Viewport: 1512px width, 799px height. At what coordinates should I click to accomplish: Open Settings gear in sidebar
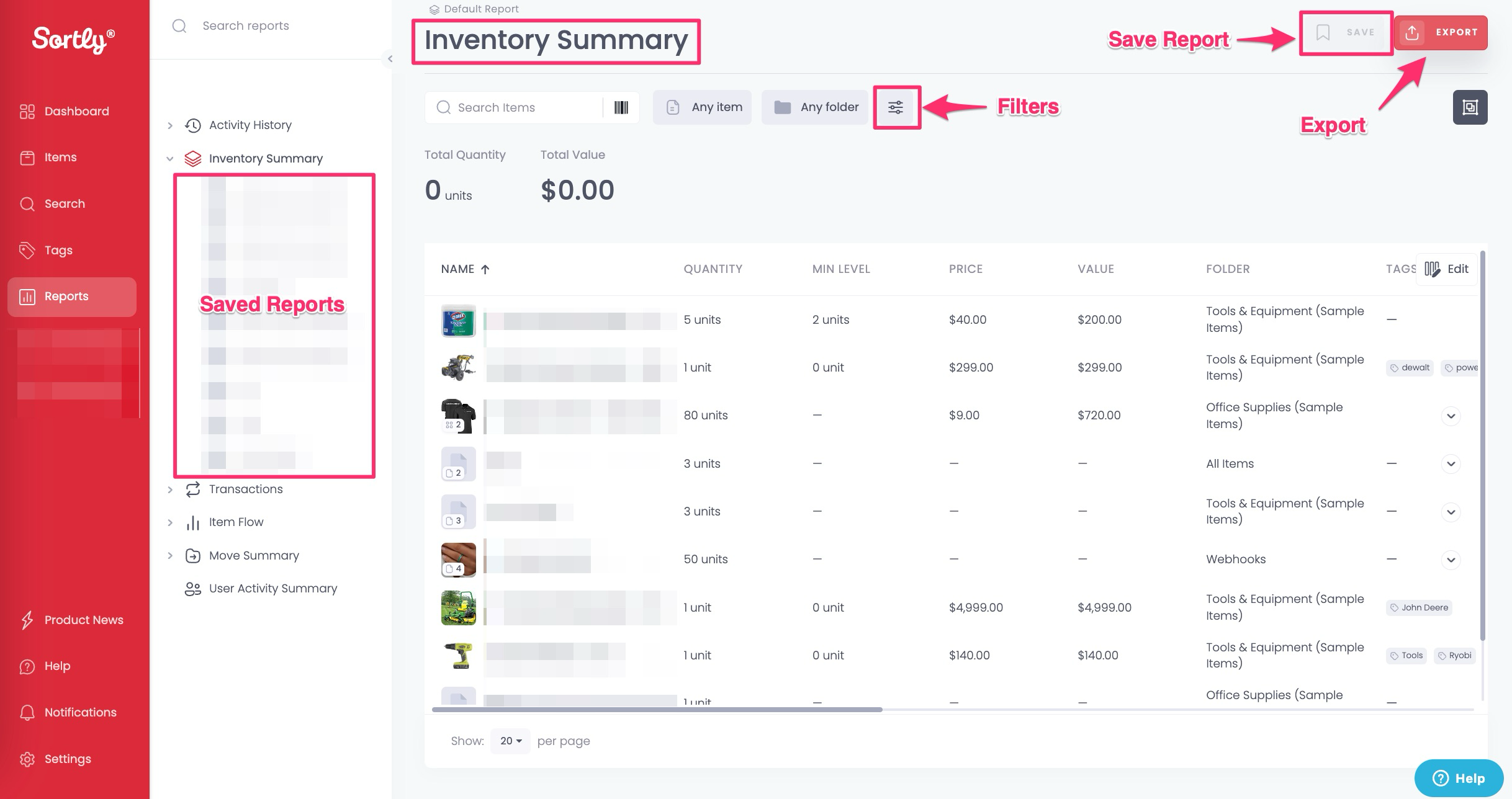pyautogui.click(x=27, y=759)
